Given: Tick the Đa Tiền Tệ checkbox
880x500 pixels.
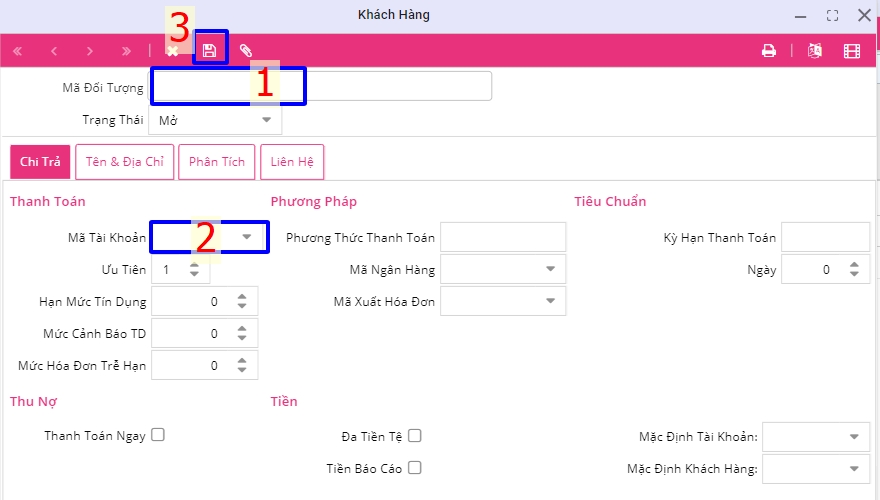Looking at the screenshot, I should [415, 436].
